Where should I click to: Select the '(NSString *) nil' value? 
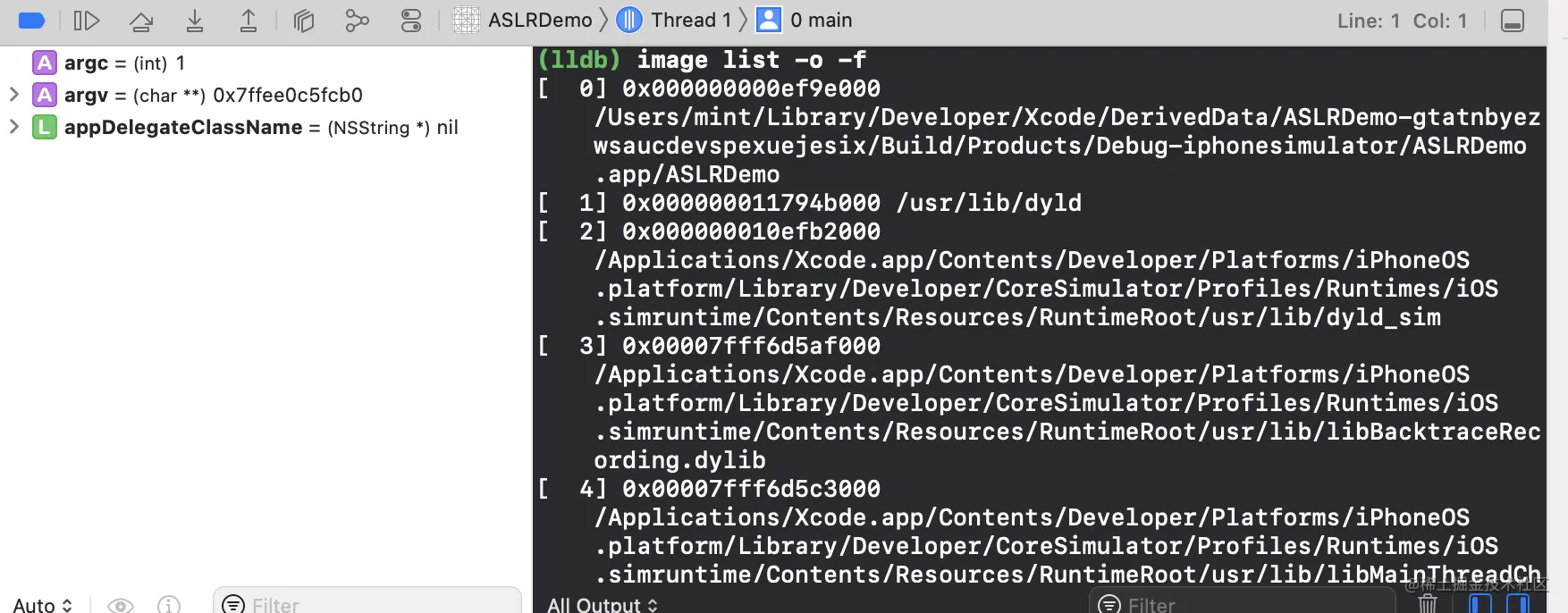(x=392, y=128)
